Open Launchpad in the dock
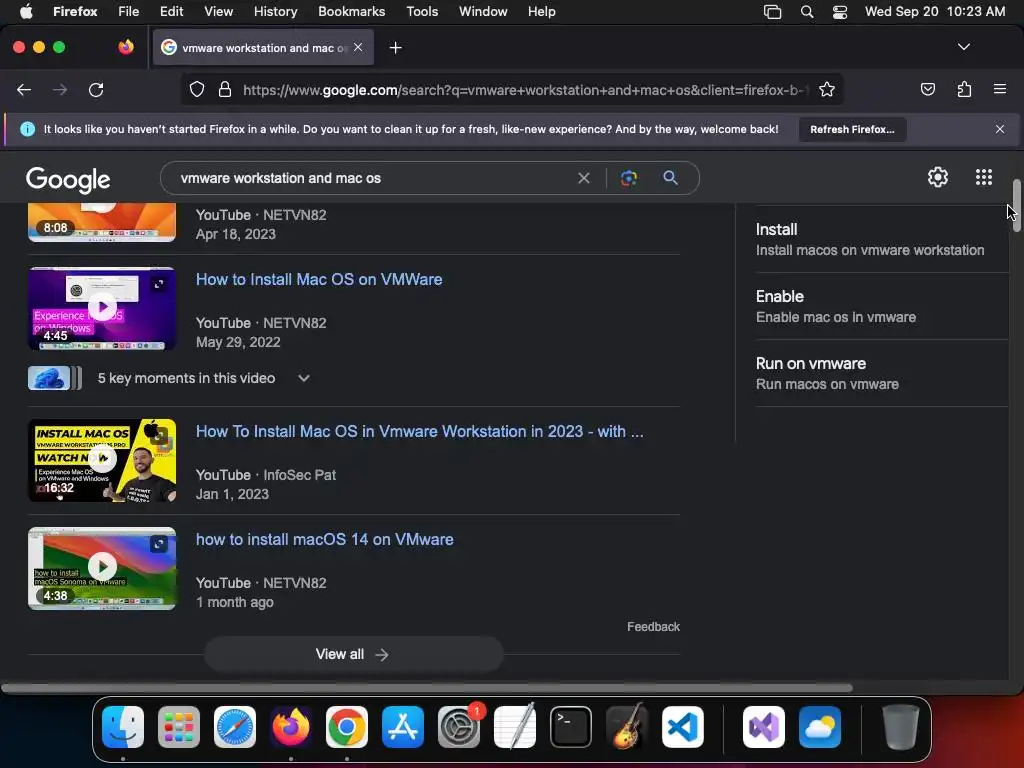 pos(179,727)
